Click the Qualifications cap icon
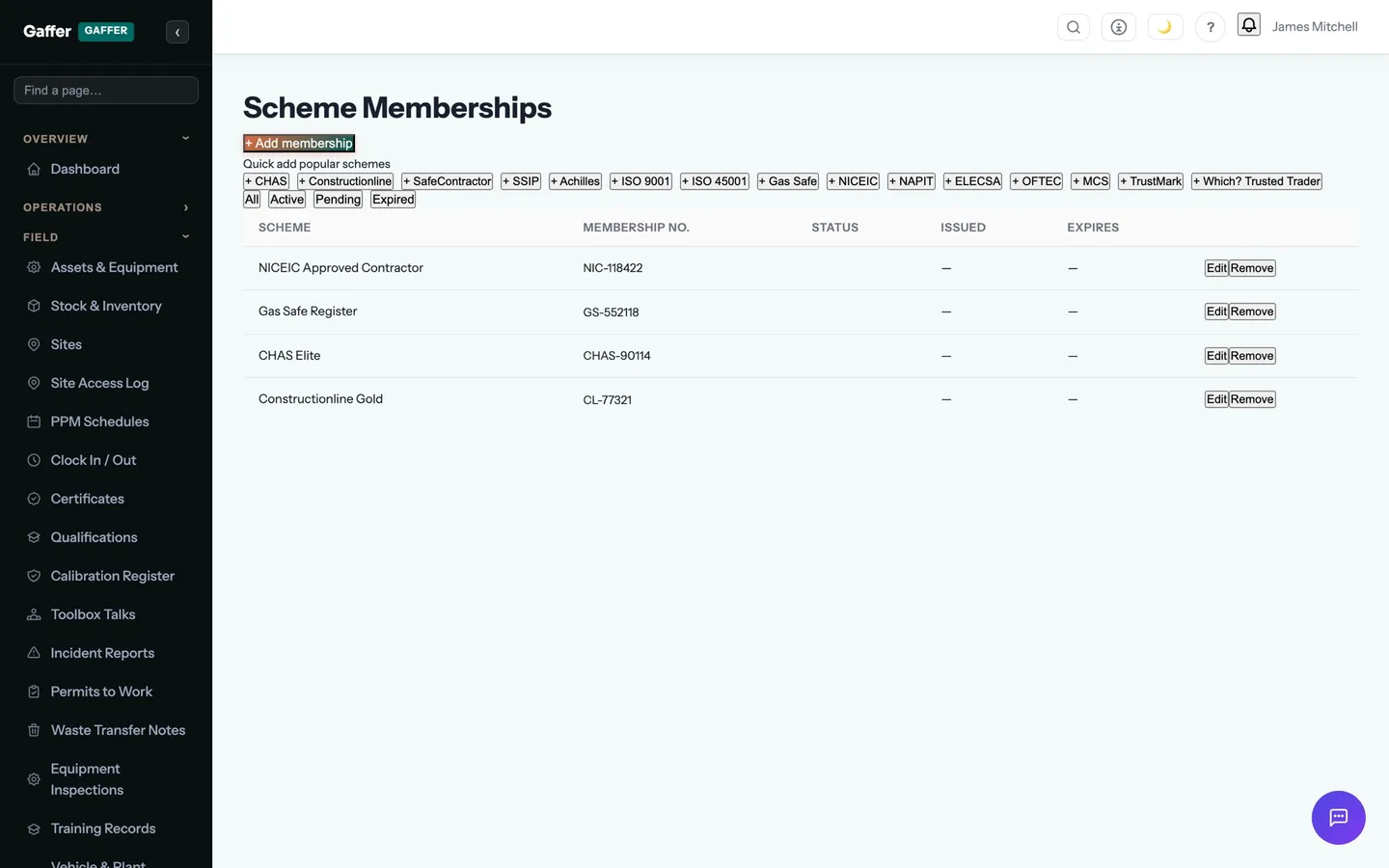The width and height of the screenshot is (1389, 868). click(x=34, y=537)
